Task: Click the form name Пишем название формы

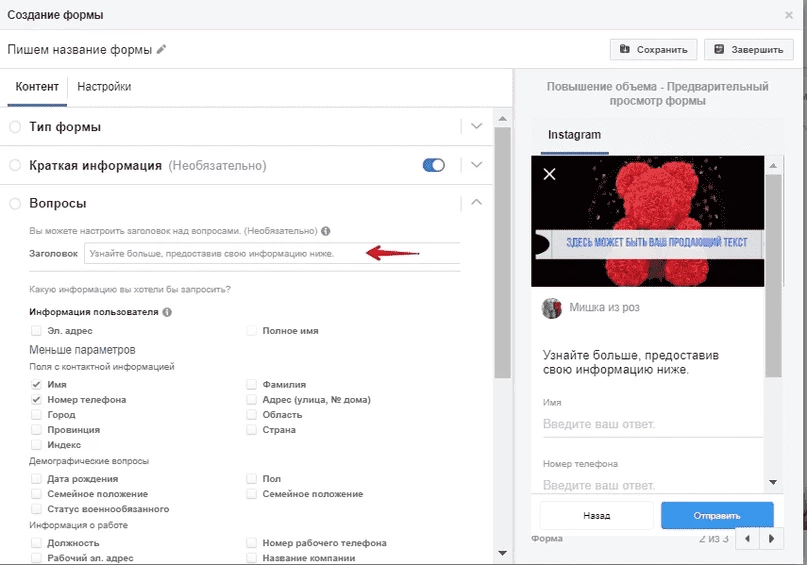Action: [80, 50]
